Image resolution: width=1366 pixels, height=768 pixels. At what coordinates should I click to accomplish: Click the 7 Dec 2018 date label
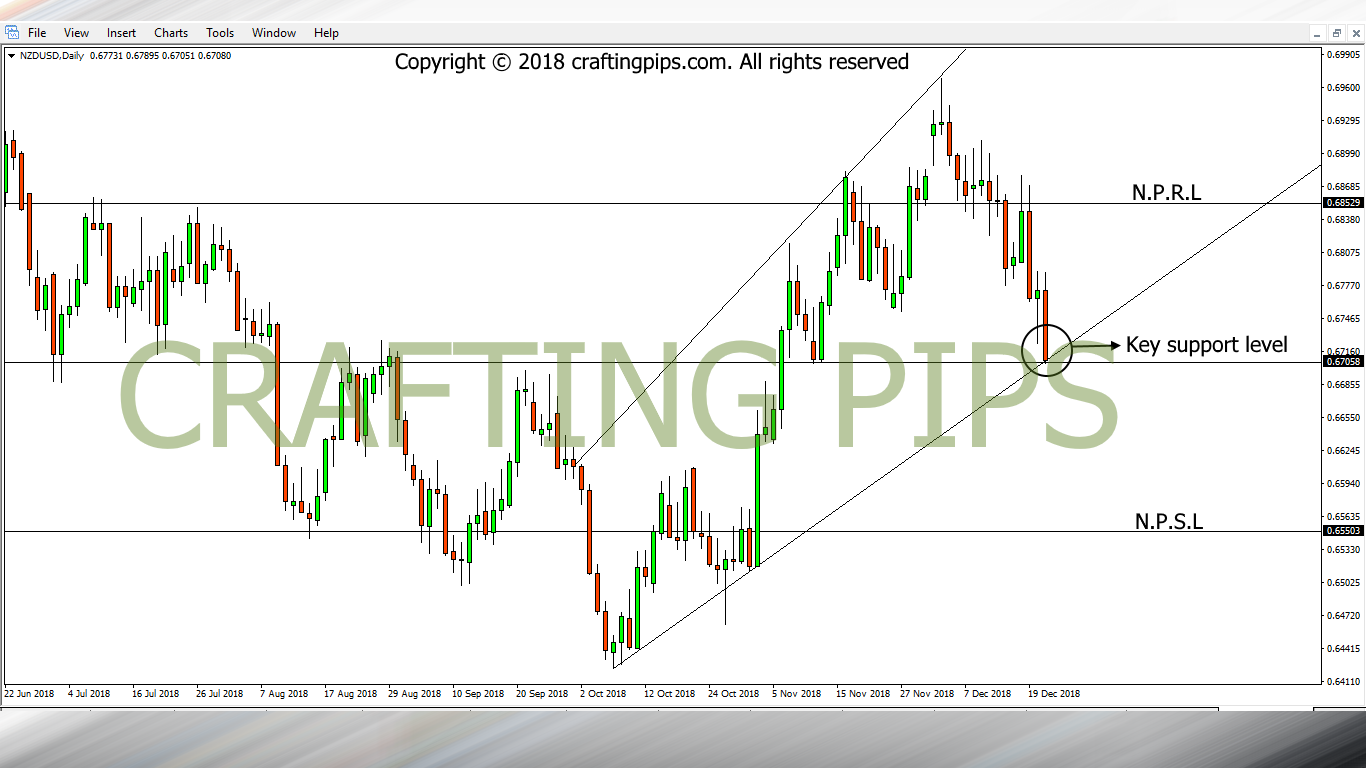(988, 693)
